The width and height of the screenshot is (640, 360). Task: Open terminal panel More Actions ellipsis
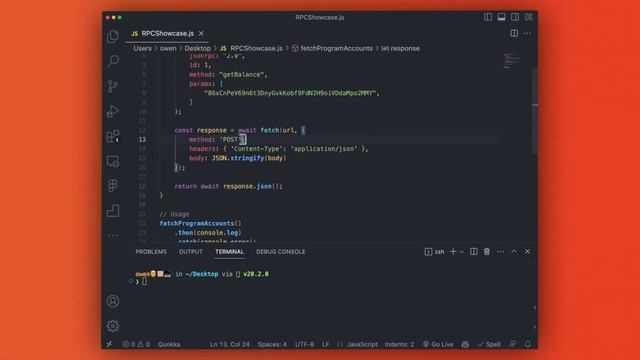click(x=500, y=252)
